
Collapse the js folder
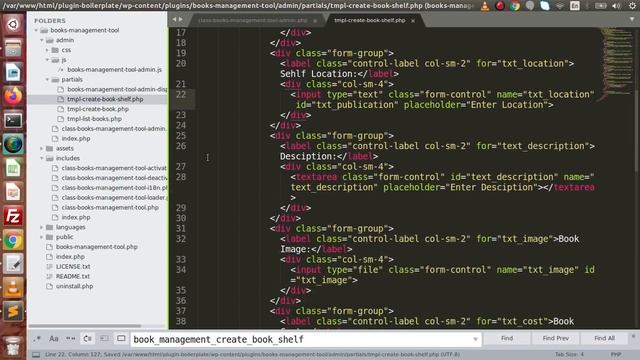[47, 60]
